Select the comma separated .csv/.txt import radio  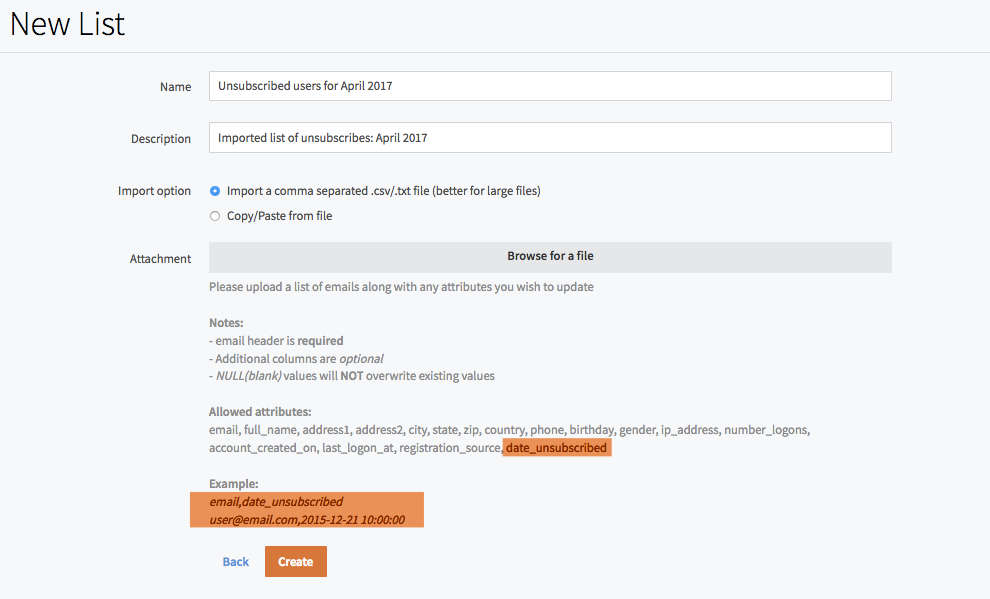[215, 191]
